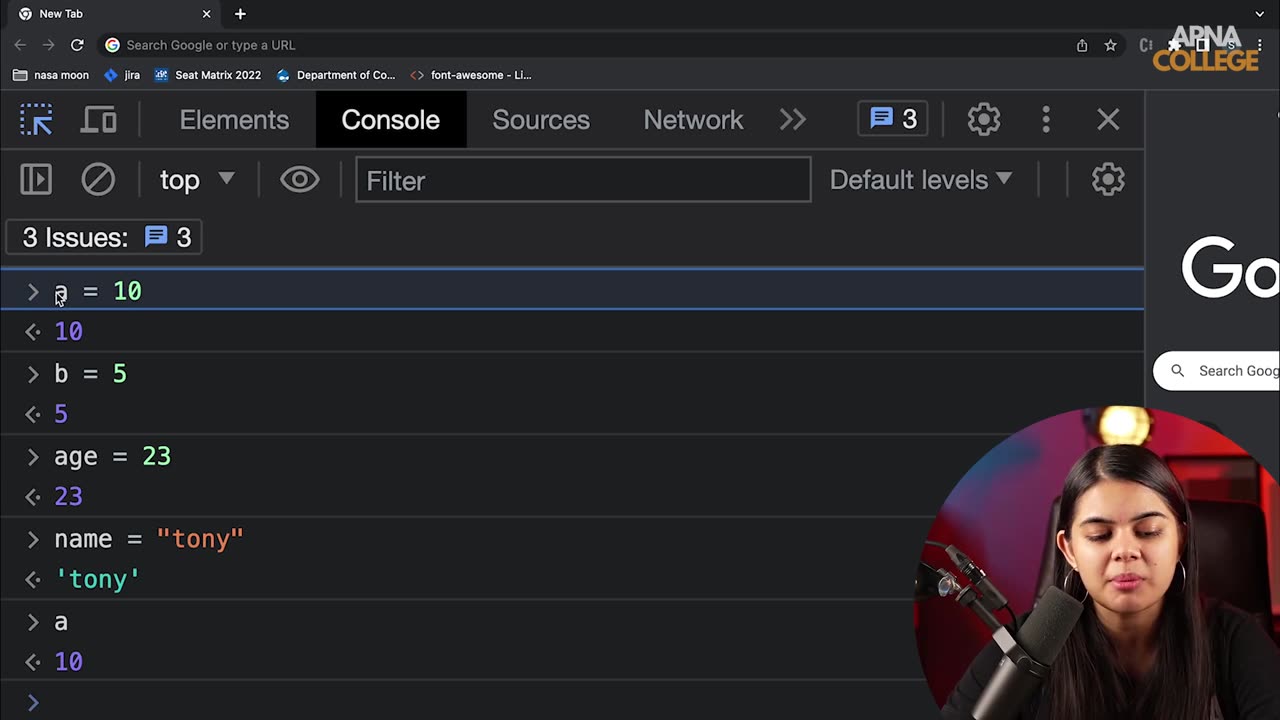
Task: Open the top JavaScript context dropdown
Action: (197, 180)
